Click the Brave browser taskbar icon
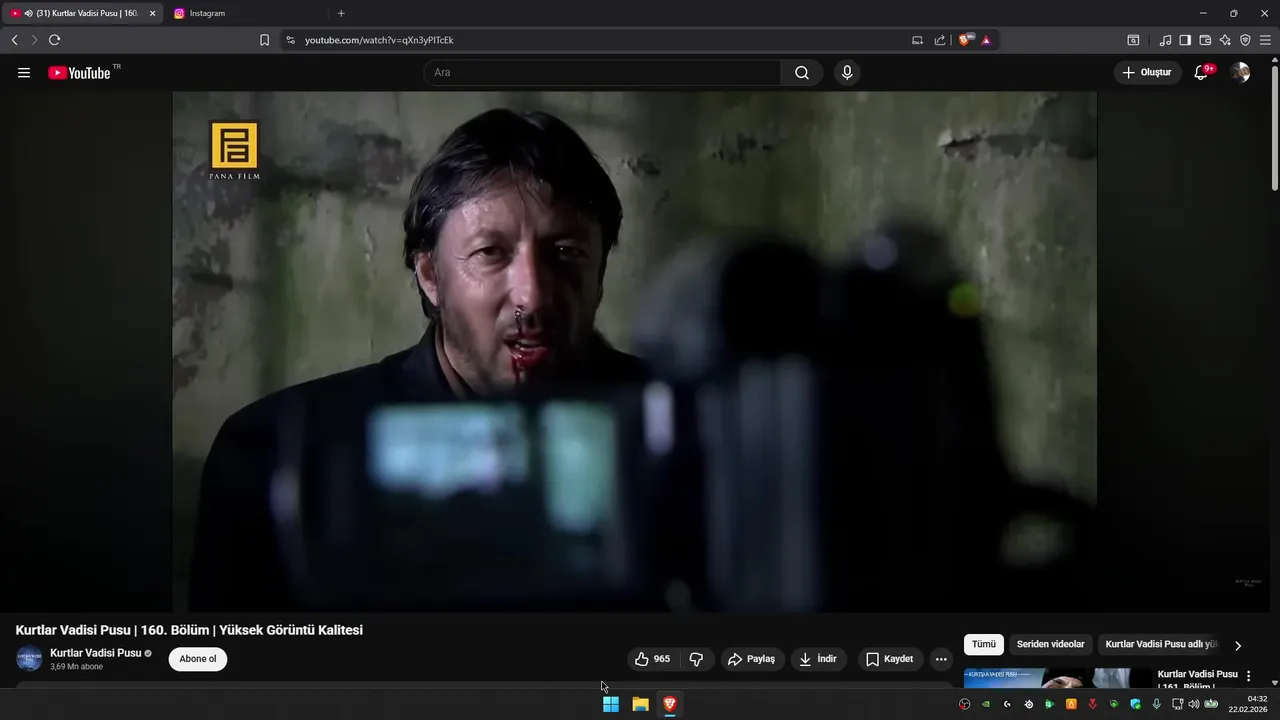The image size is (1280, 720). tap(670, 704)
